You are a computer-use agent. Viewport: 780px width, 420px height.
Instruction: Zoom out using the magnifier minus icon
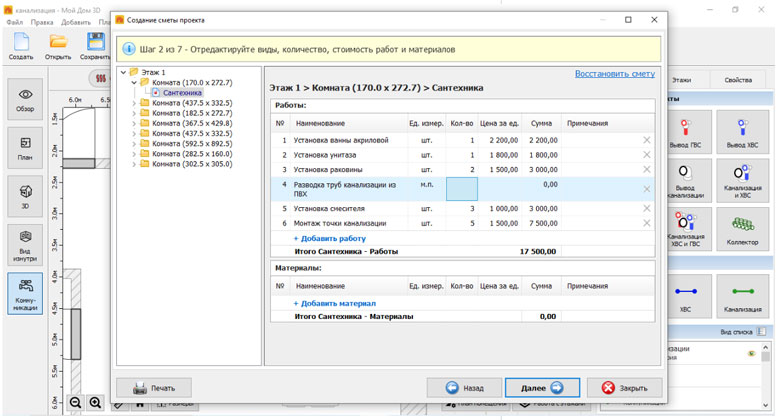(75, 402)
